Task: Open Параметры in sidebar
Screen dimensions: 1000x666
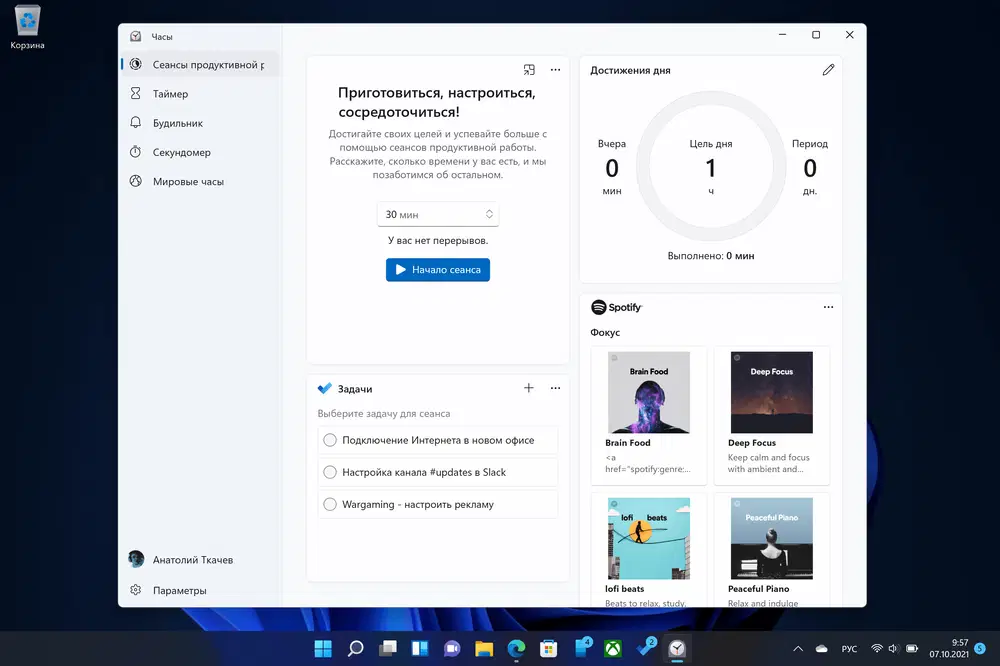Action: pos(201,591)
